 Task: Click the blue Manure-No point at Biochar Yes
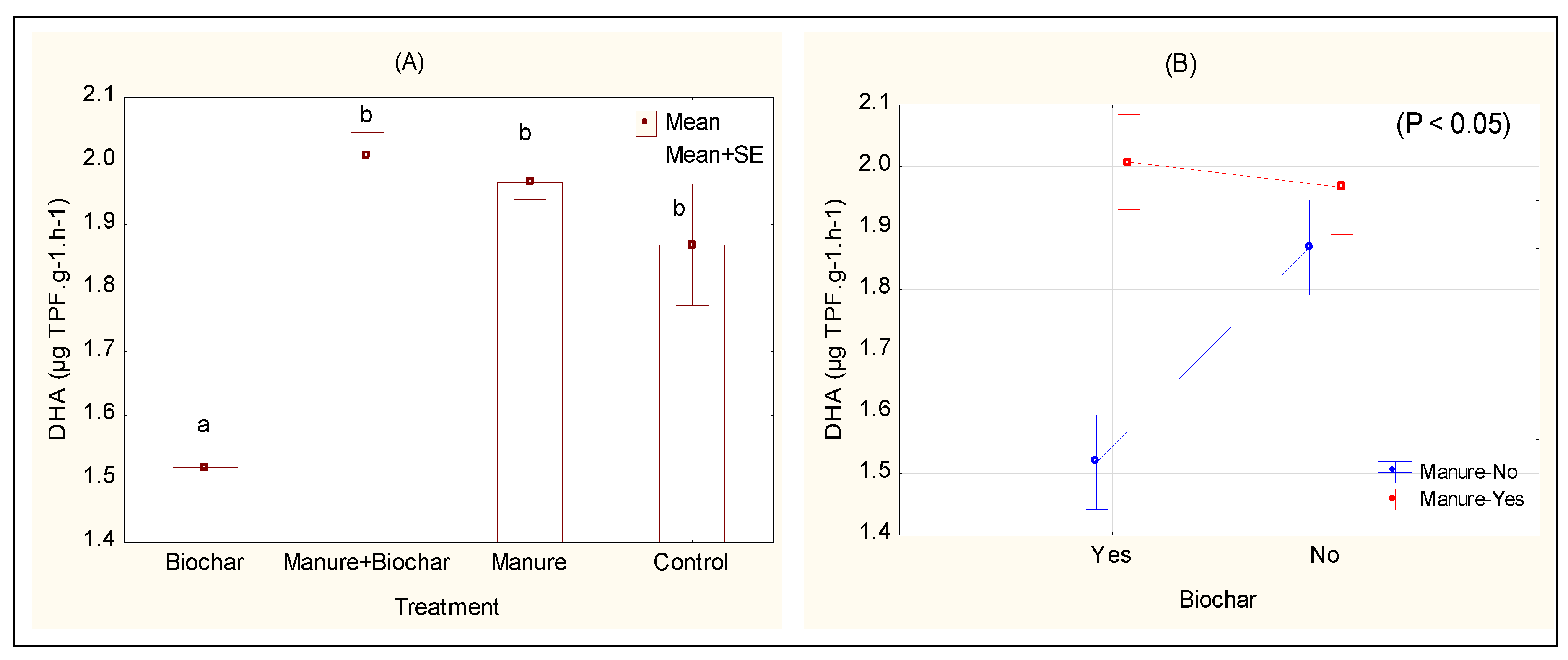(x=1095, y=460)
